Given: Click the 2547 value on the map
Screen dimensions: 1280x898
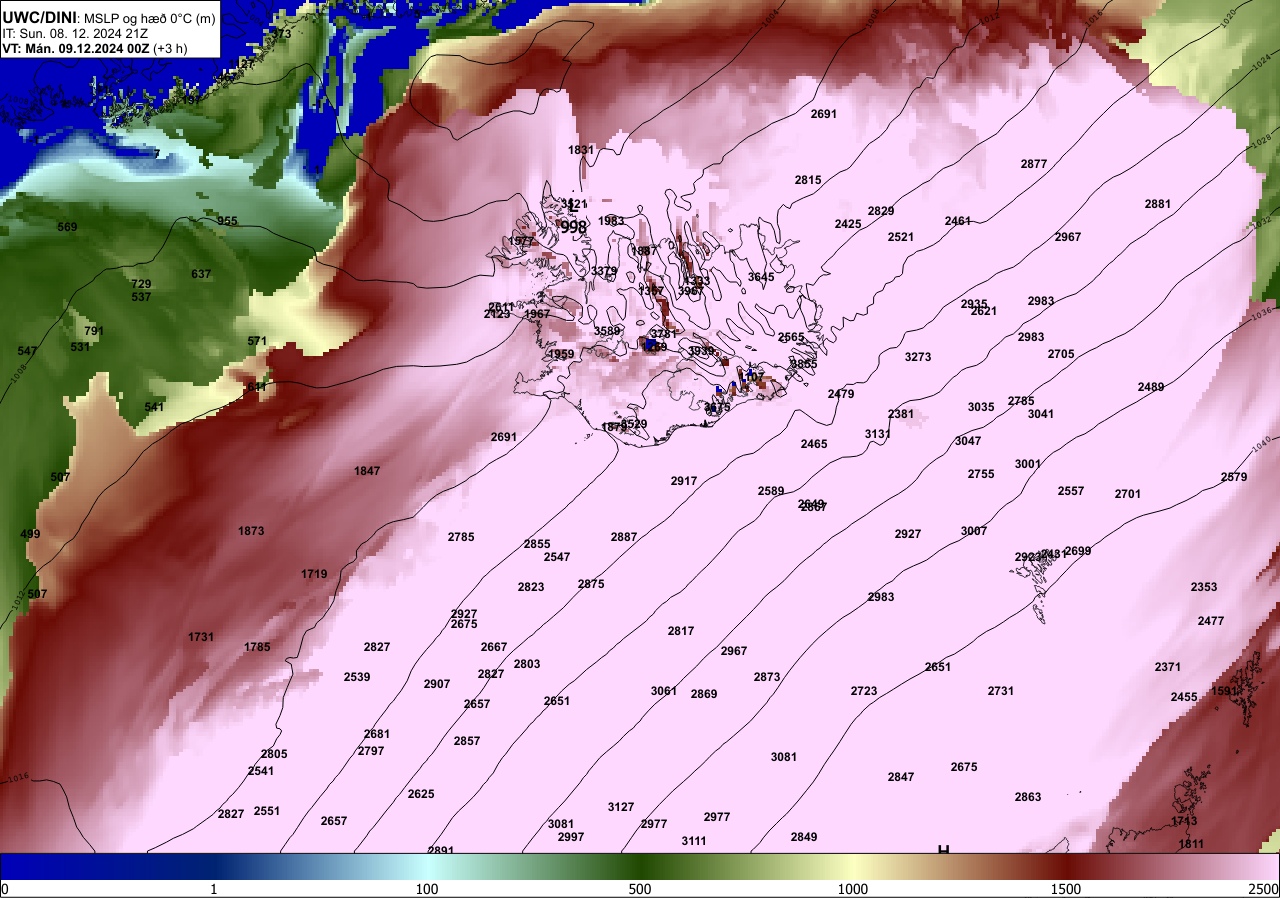Looking at the screenshot, I should 557,557.
